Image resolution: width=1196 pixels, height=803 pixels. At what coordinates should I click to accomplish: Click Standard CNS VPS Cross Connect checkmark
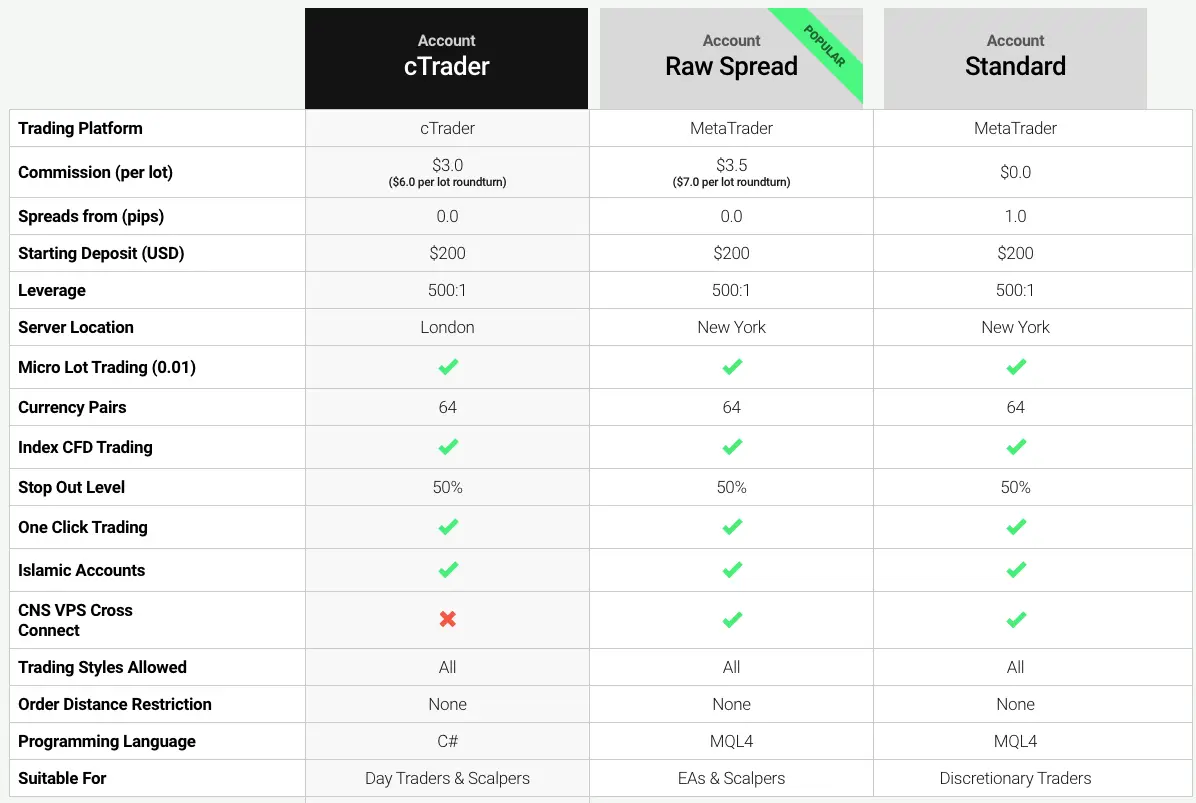click(x=1015, y=620)
